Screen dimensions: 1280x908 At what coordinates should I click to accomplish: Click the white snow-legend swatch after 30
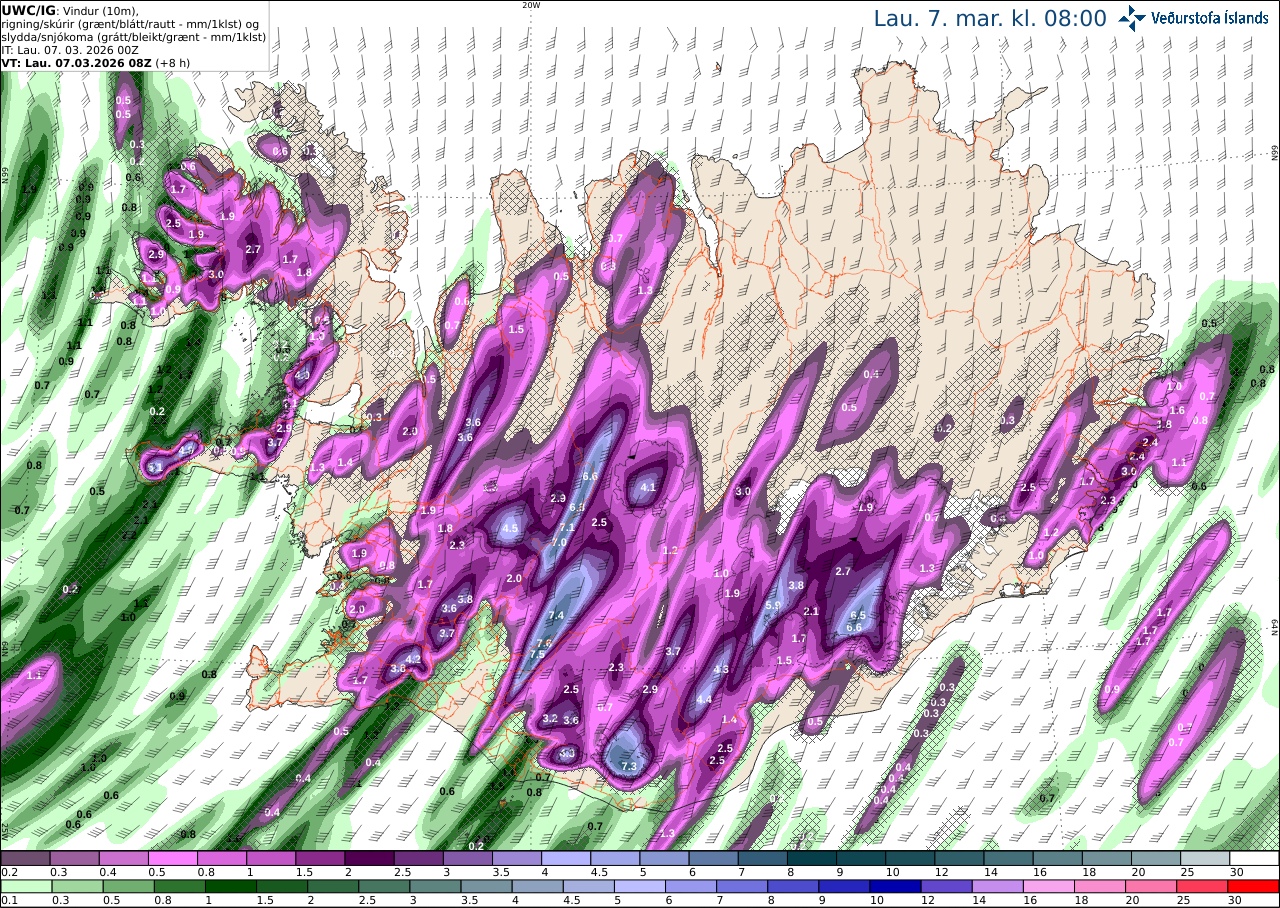[1255, 858]
